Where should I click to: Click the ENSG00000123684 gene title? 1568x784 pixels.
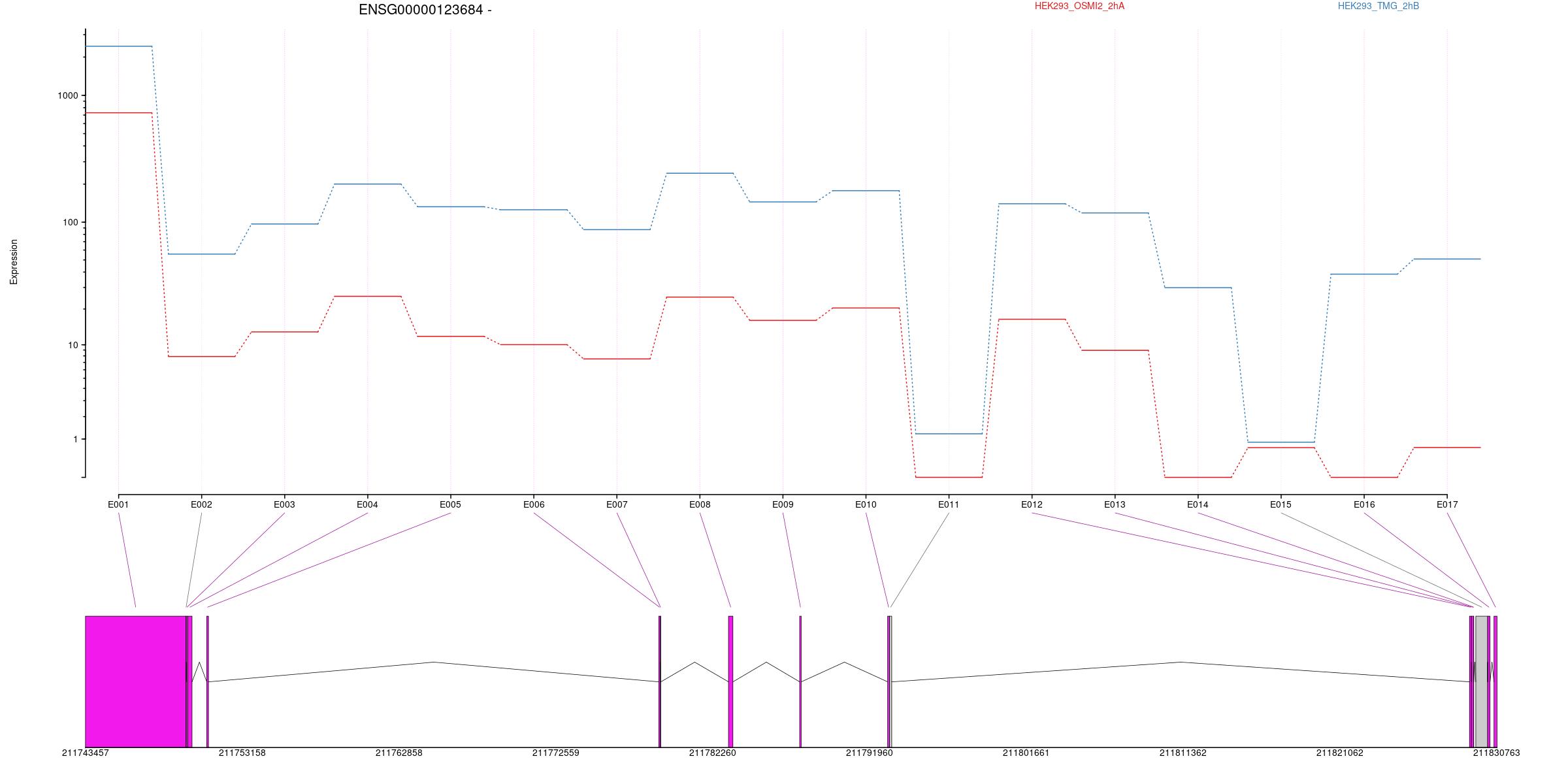(425, 10)
